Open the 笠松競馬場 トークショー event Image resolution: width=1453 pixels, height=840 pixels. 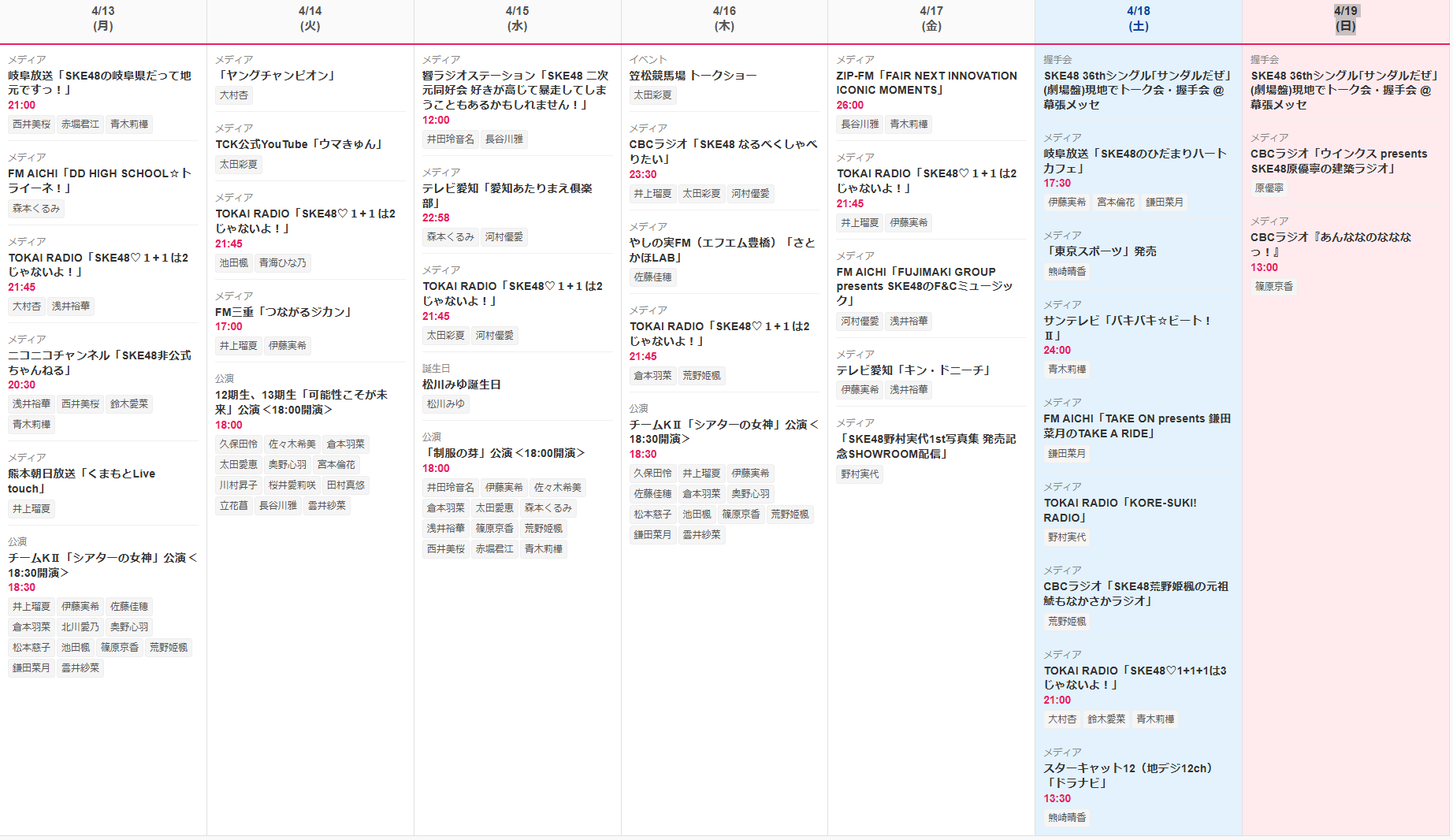(693, 76)
